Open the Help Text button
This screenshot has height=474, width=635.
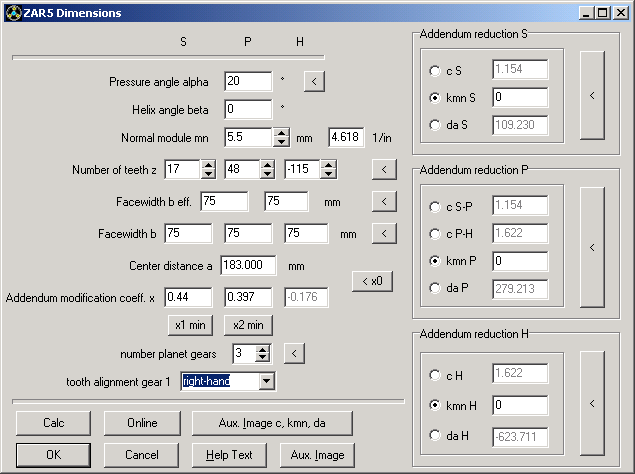click(231, 455)
